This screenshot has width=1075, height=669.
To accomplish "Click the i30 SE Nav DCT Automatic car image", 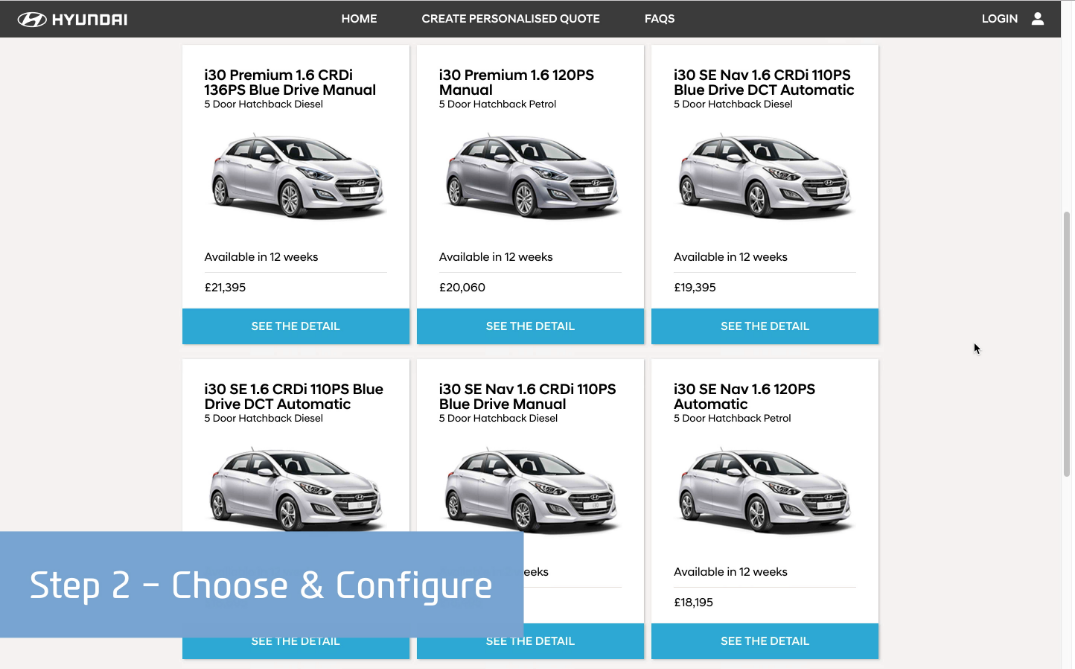I will [x=765, y=176].
